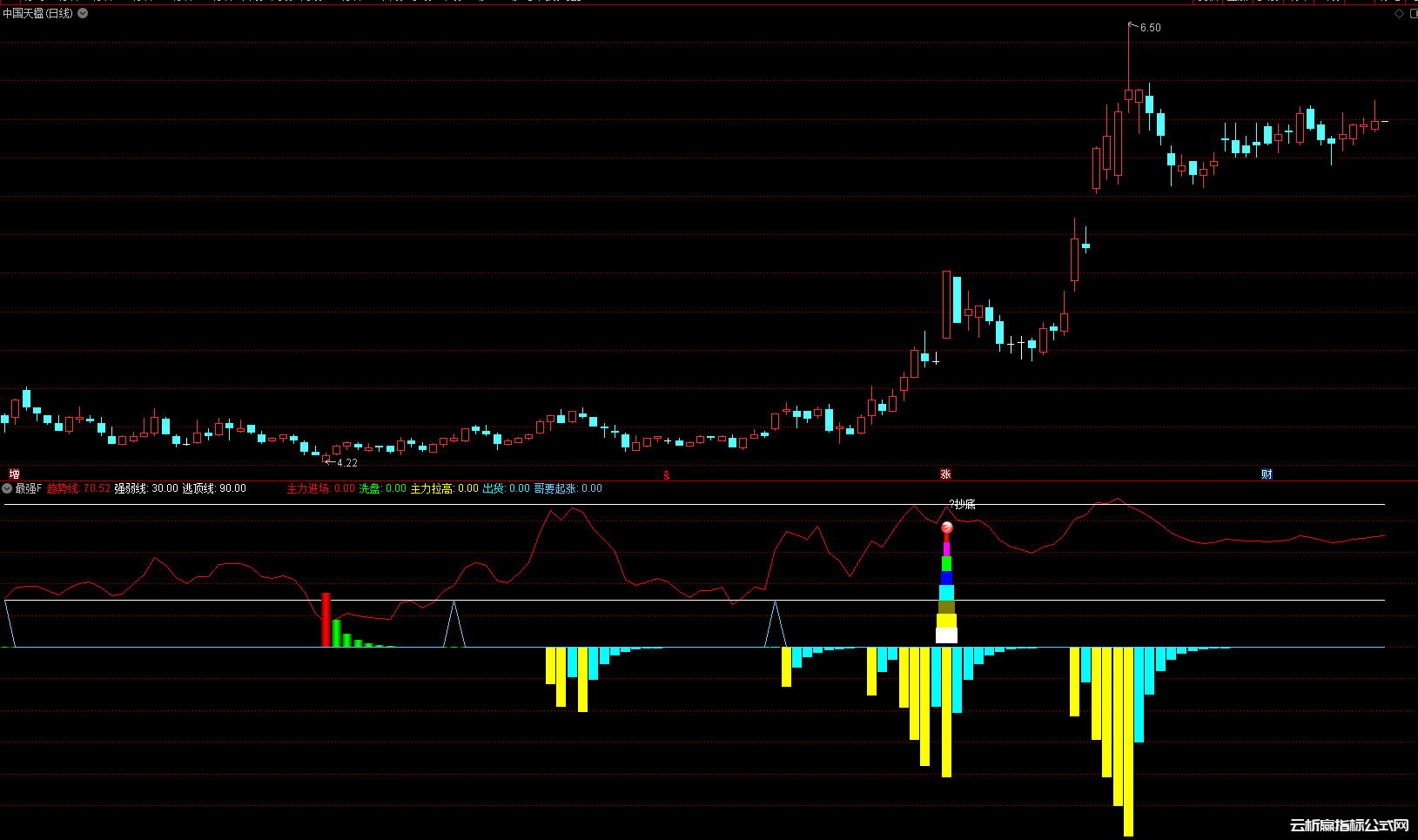
Task: Select the 强弱线 indicator label
Action: (131, 488)
